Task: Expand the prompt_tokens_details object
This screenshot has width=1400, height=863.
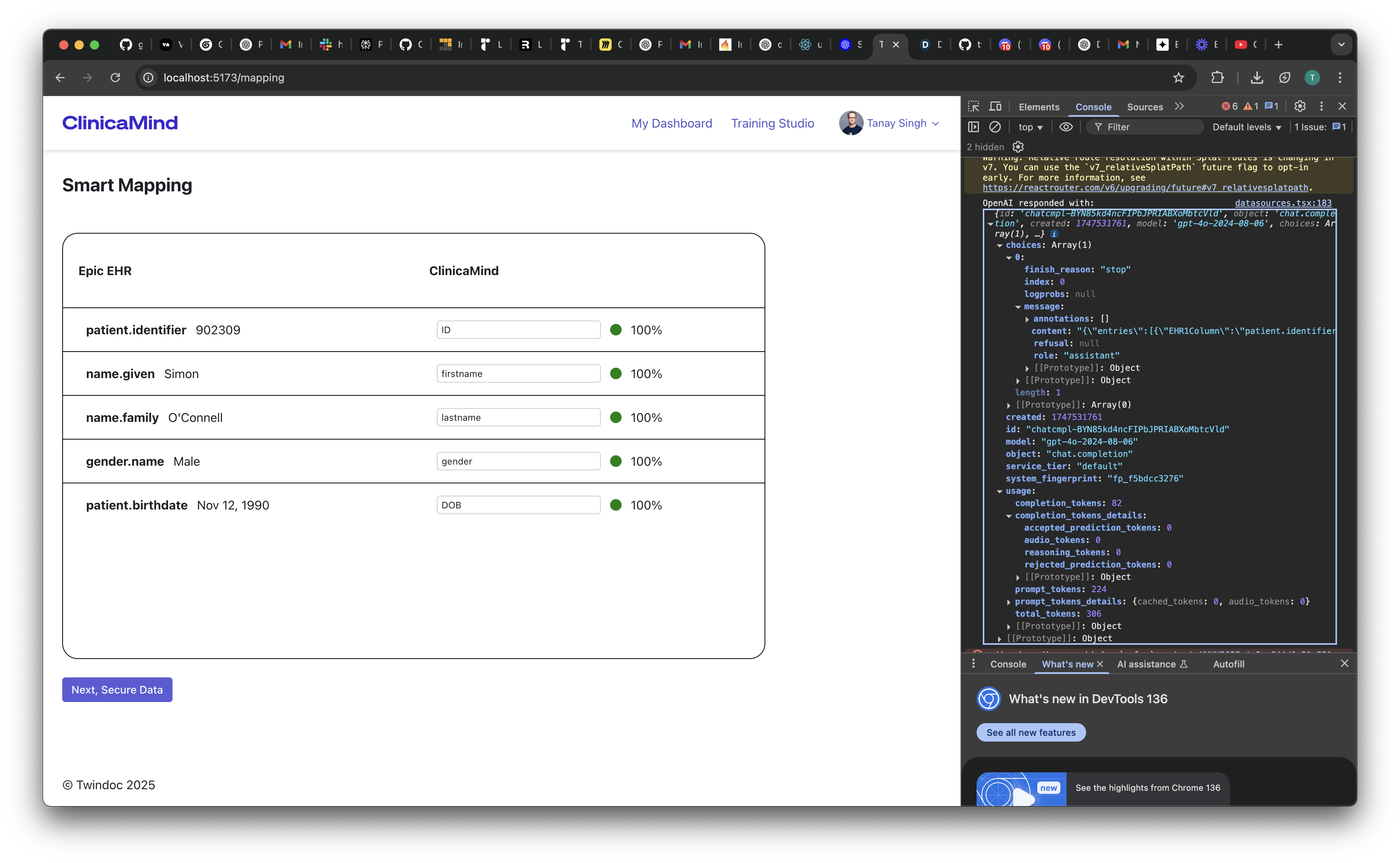Action: coord(1009,602)
